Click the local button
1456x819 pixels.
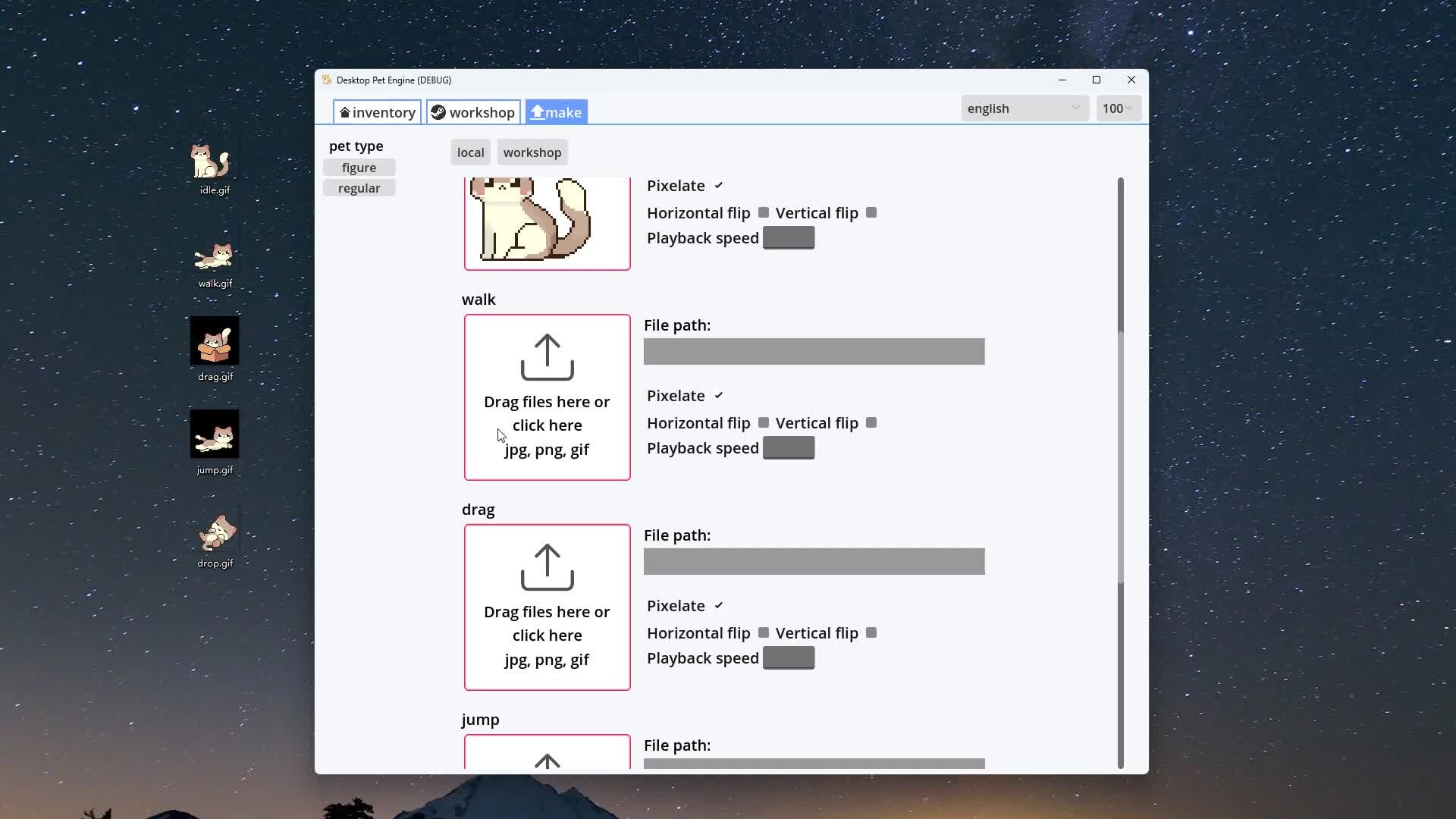click(x=470, y=152)
